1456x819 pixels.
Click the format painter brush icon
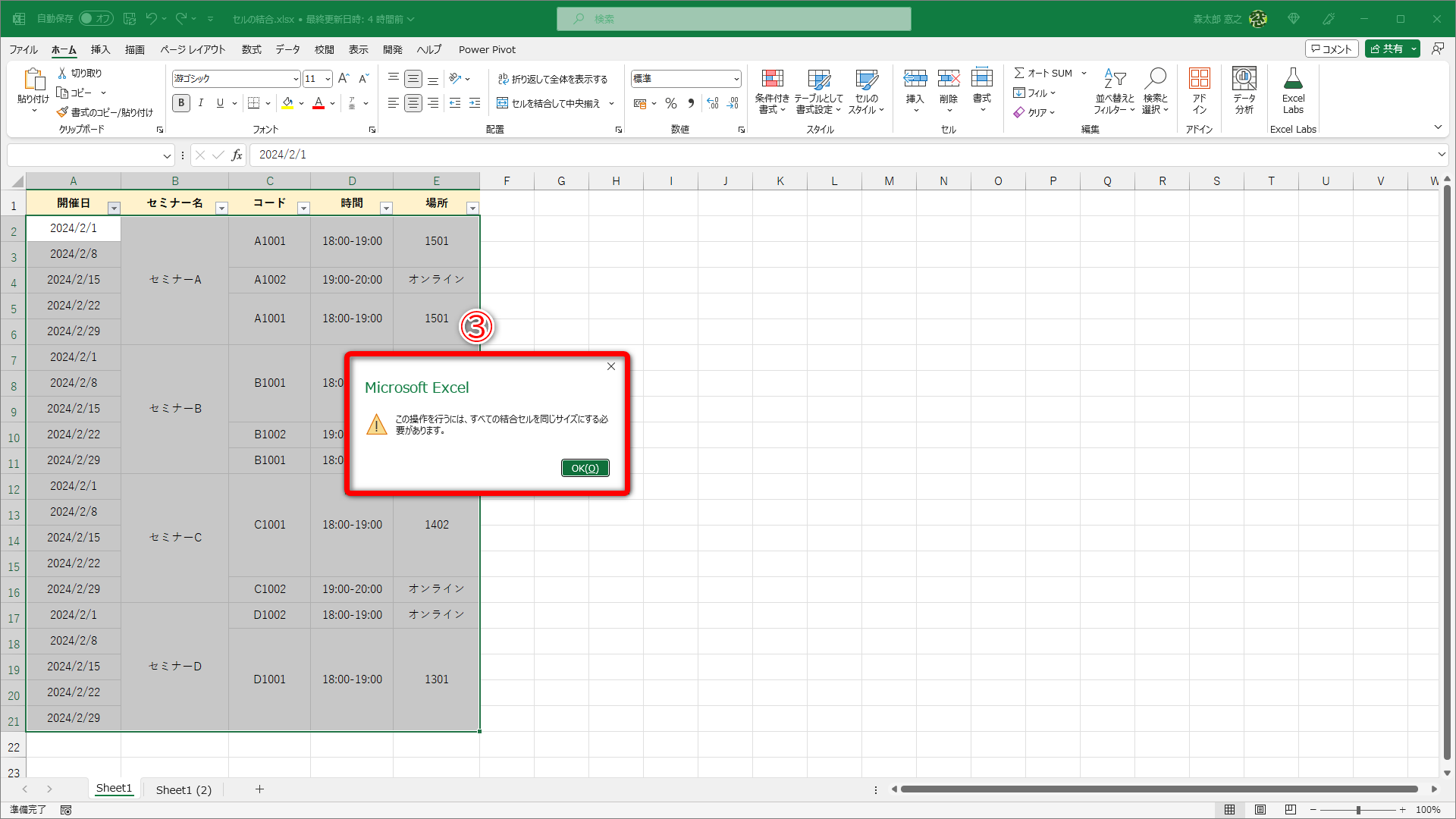(x=63, y=112)
